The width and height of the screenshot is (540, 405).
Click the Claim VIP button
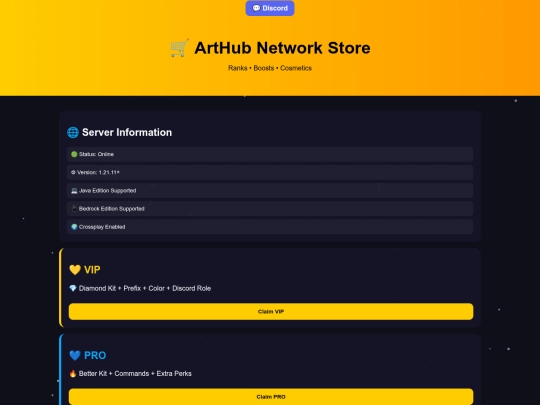(x=271, y=311)
